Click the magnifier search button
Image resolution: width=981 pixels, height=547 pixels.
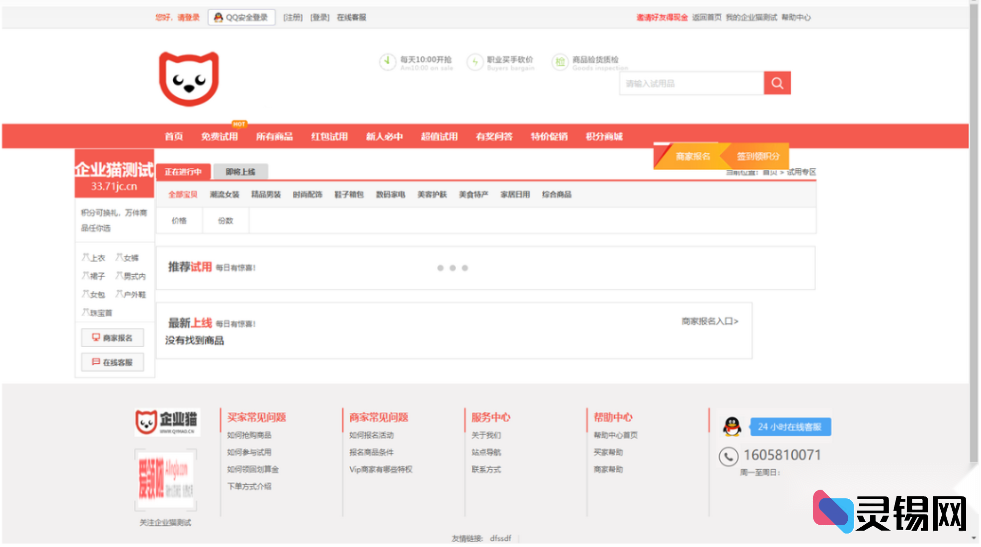click(777, 83)
